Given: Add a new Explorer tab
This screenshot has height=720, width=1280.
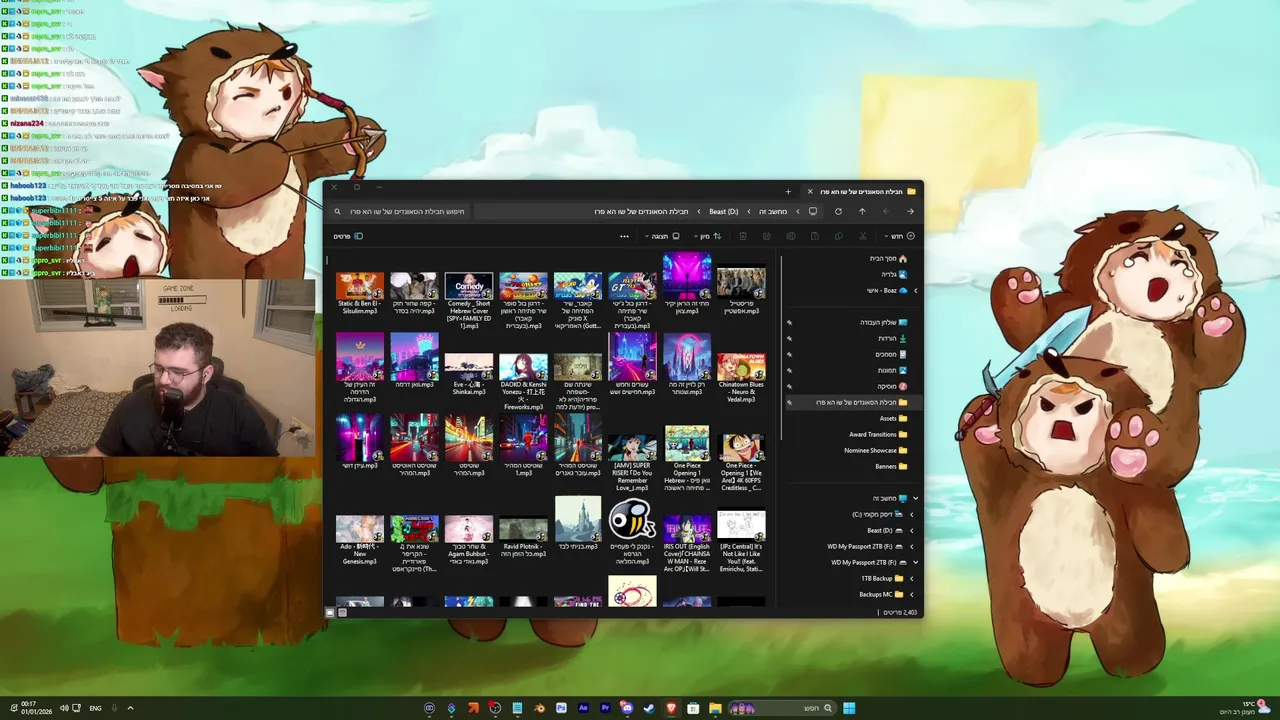Looking at the screenshot, I should [788, 191].
